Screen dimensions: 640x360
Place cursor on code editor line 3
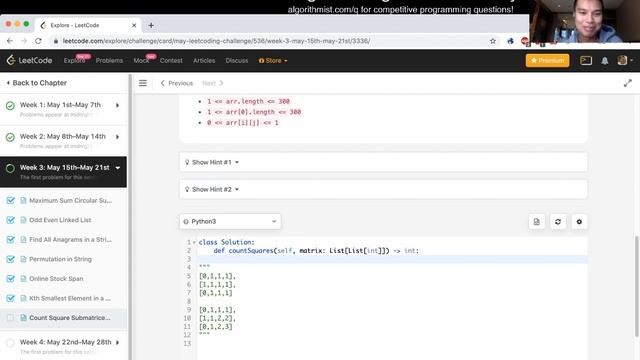click(392, 259)
